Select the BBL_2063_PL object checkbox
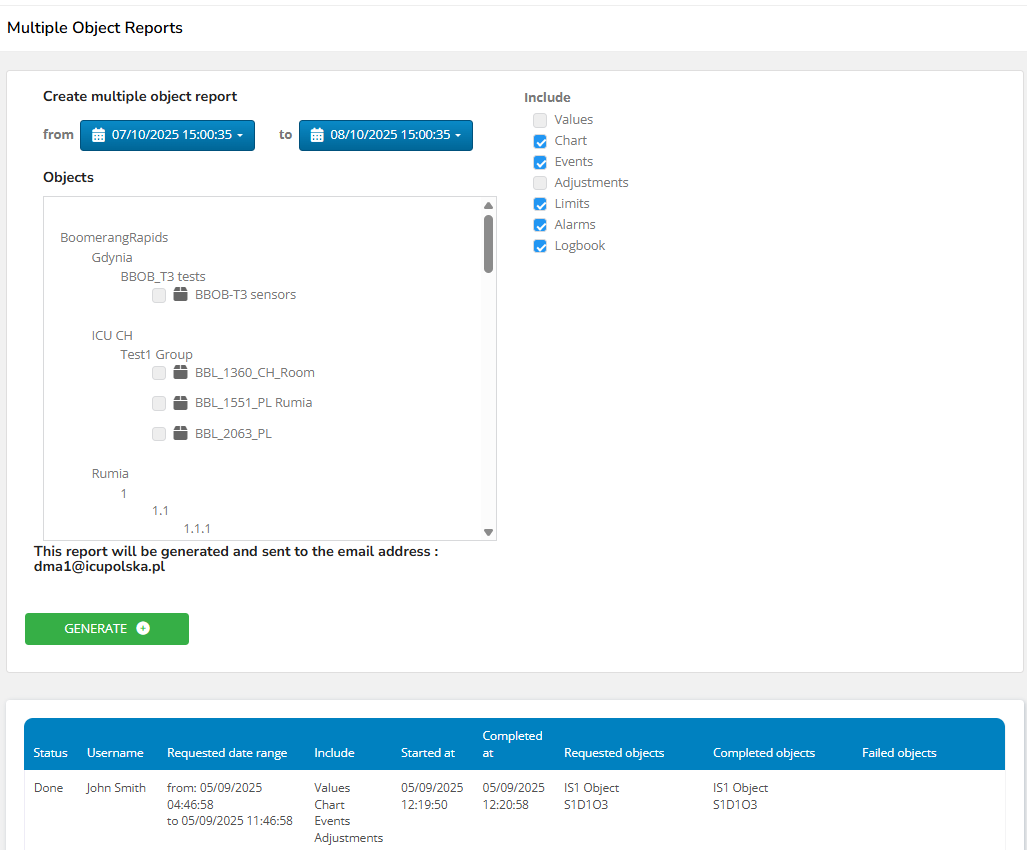1027x850 pixels. tap(159, 434)
